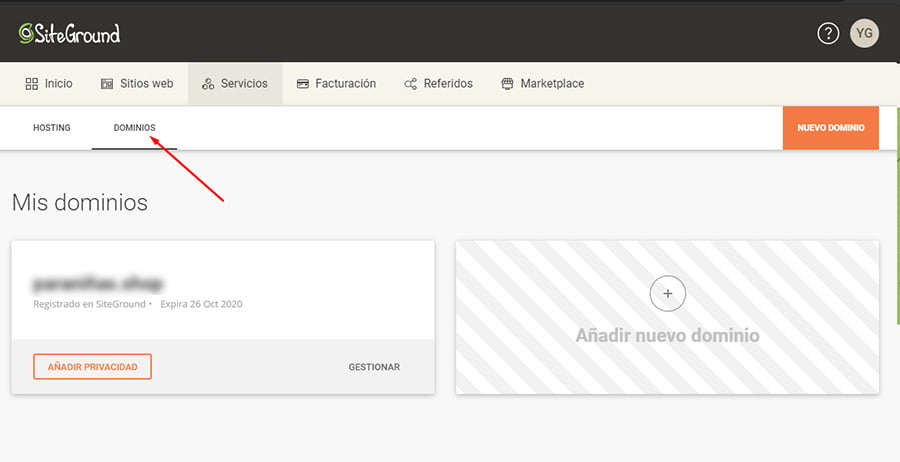
Task: Switch to the Hosting tab
Action: tap(52, 128)
